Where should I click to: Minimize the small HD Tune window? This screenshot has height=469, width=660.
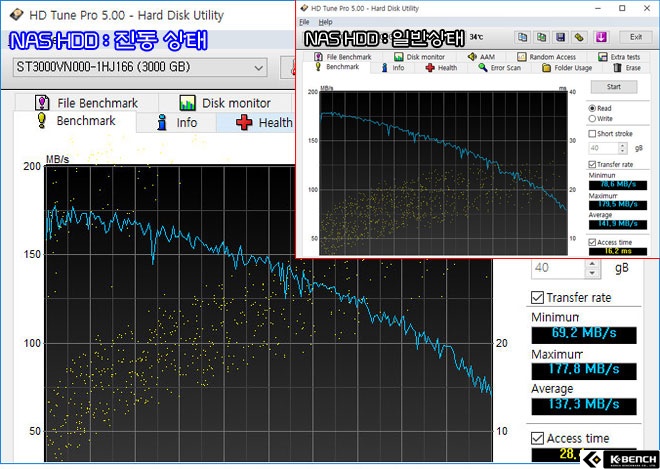pyautogui.click(x=598, y=8)
